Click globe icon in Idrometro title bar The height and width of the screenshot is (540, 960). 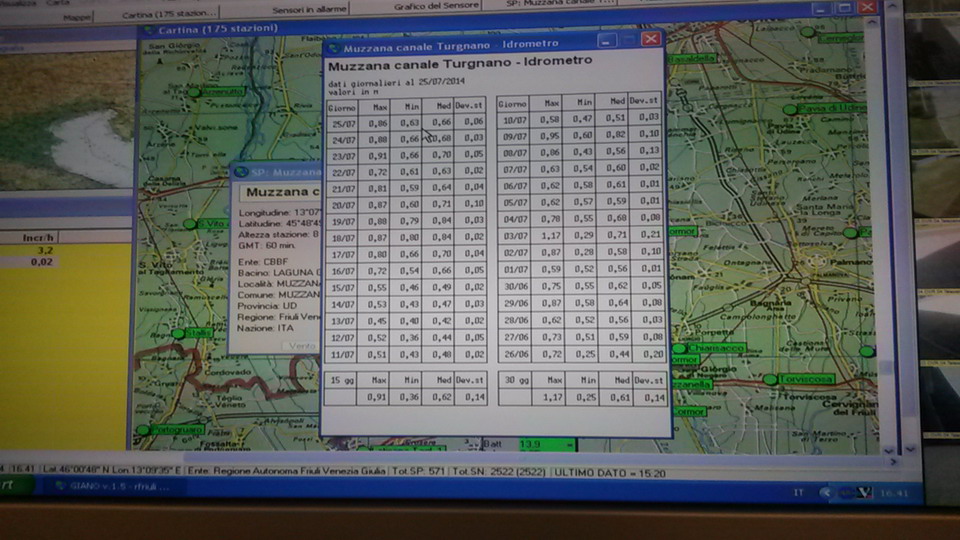pos(334,45)
